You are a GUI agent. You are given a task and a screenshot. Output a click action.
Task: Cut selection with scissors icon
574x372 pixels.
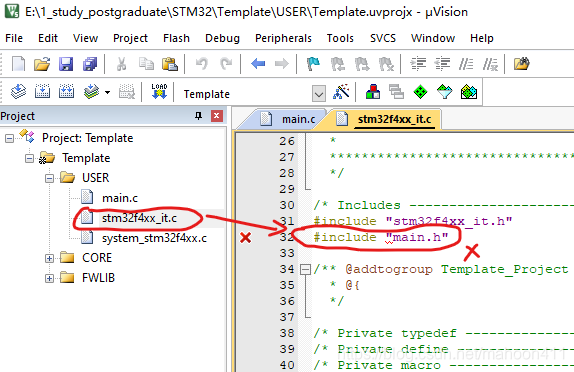122,64
